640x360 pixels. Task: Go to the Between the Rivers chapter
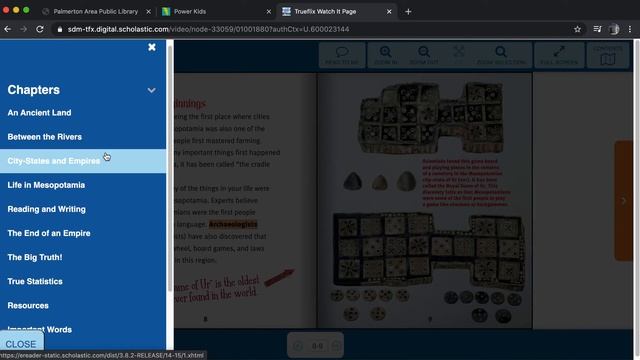click(44, 137)
